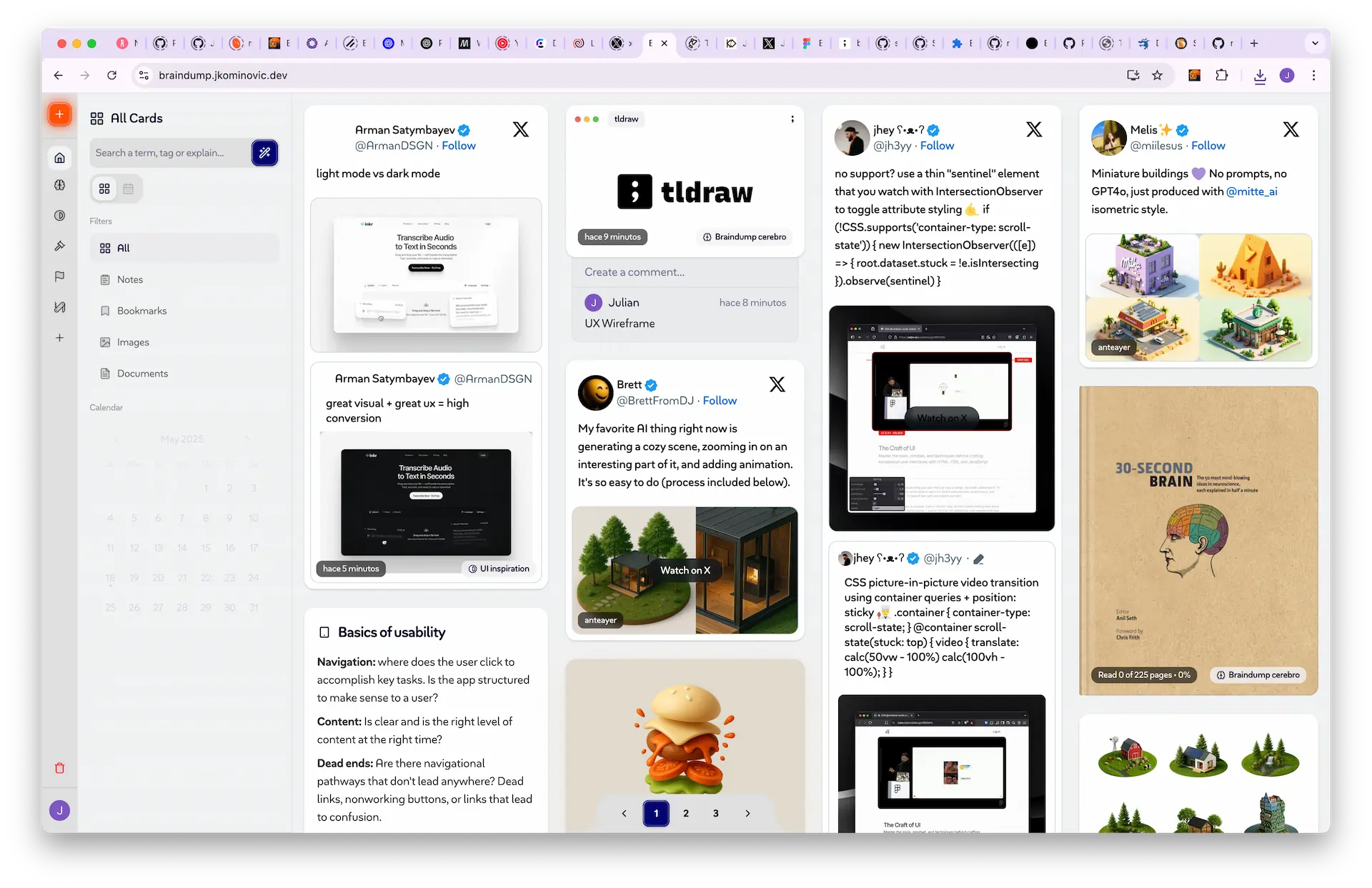Open browser downloads icon
The height and width of the screenshot is (888, 1372).
[1260, 76]
